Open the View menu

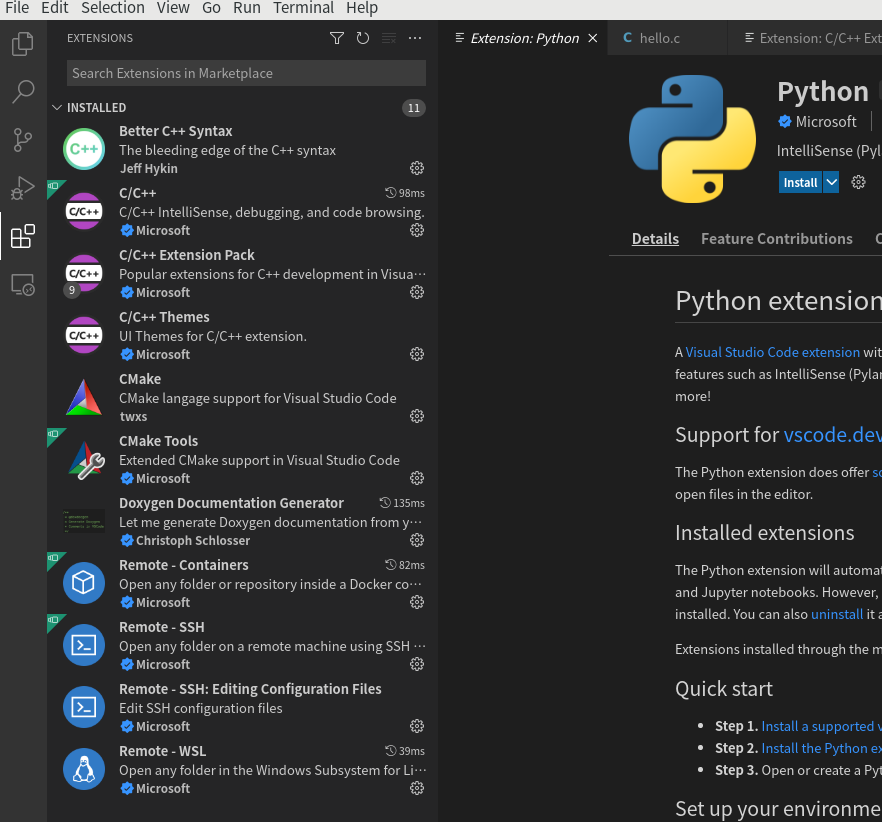click(173, 8)
